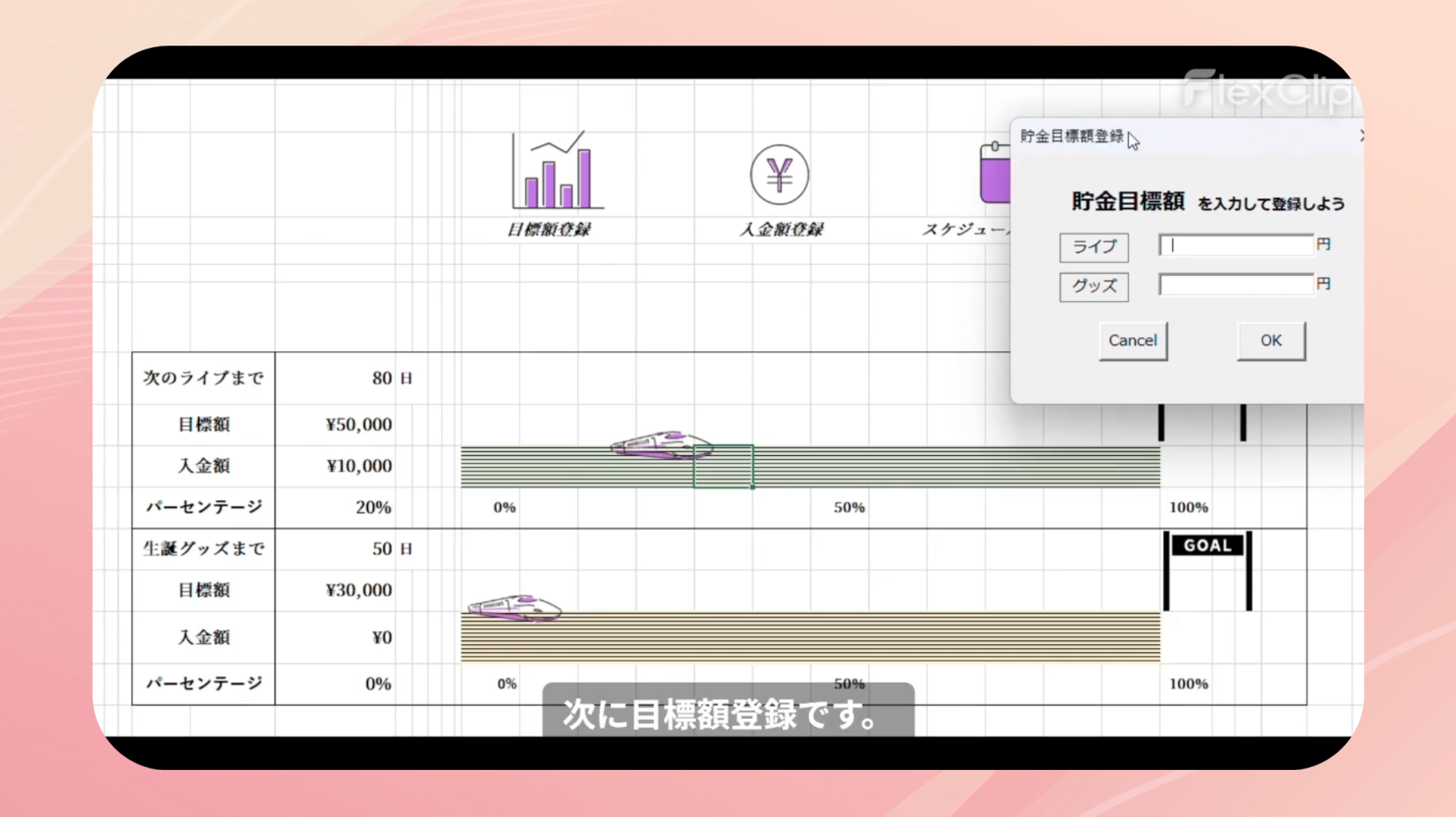Screen dimensions: 1456x817
Task: Close the 貯金目標額登録 dialog
Action: point(1361,136)
